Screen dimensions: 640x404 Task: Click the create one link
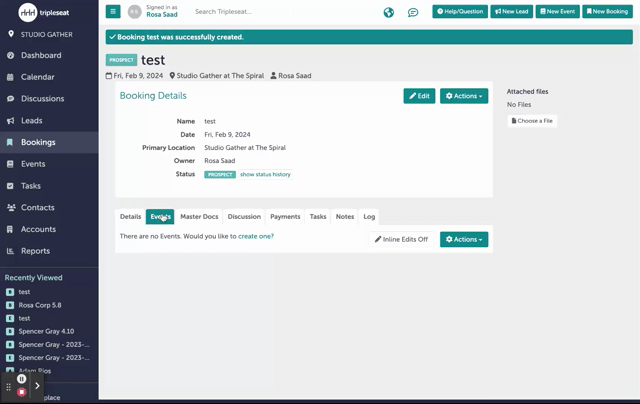[x=256, y=236]
